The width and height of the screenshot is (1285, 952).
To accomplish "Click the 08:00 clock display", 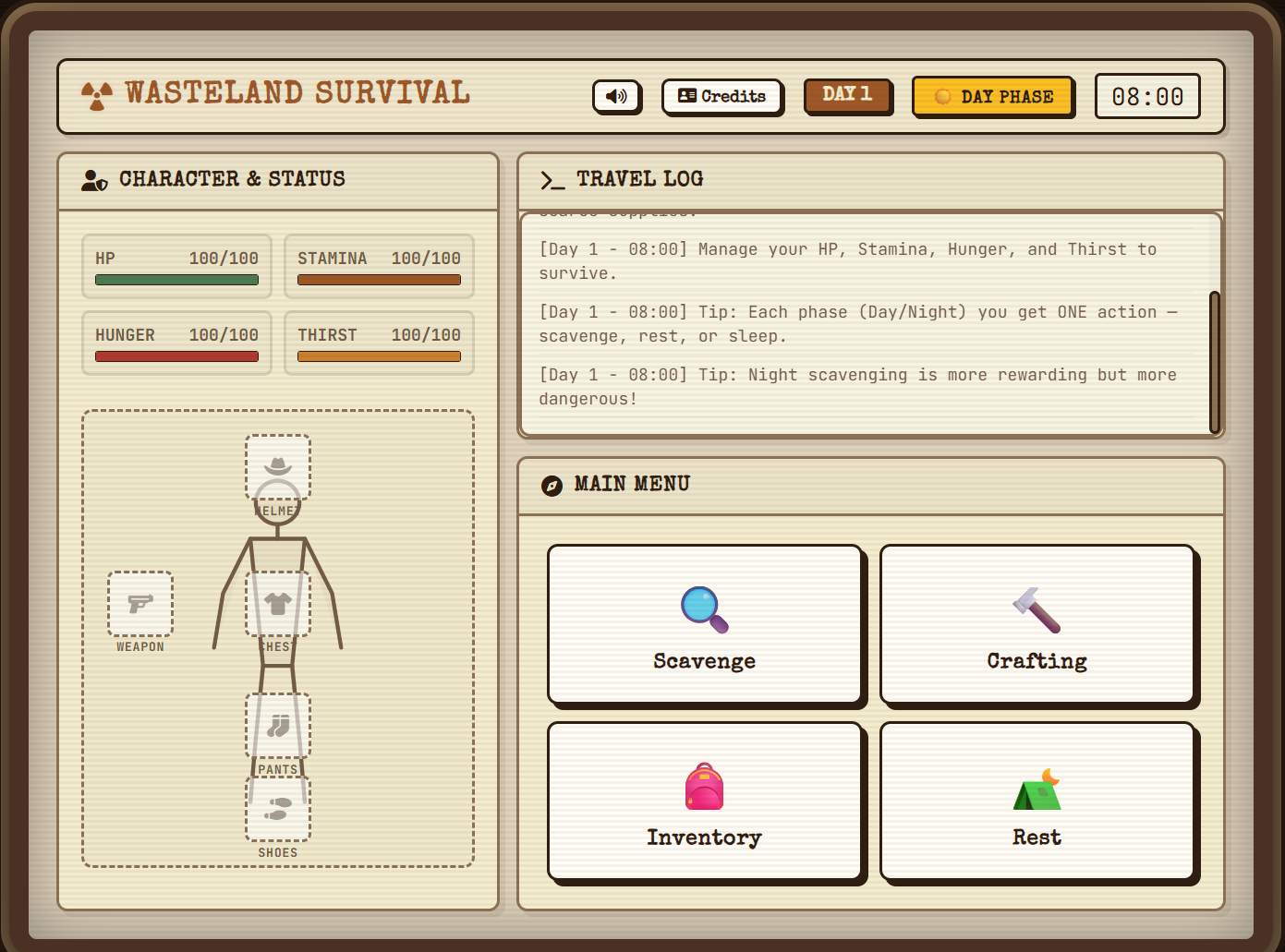I will [x=1147, y=96].
